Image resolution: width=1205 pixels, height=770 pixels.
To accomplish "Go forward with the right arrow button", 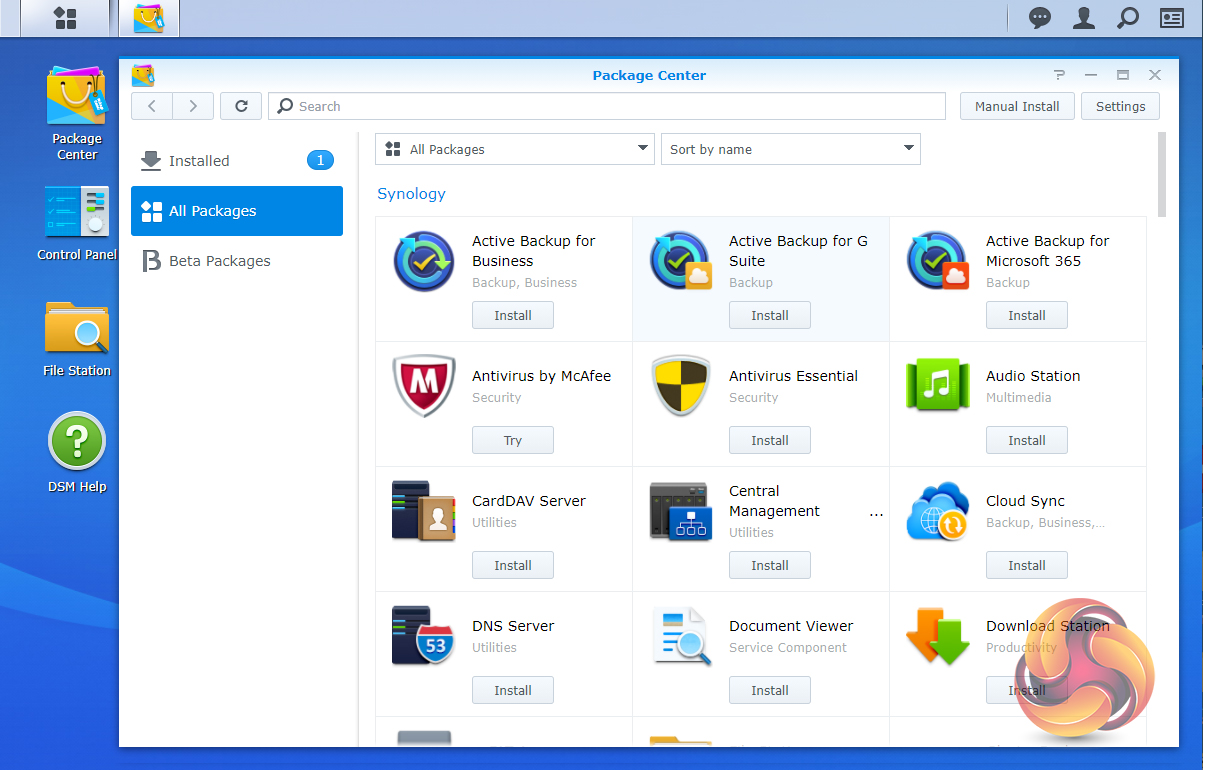I will point(193,106).
